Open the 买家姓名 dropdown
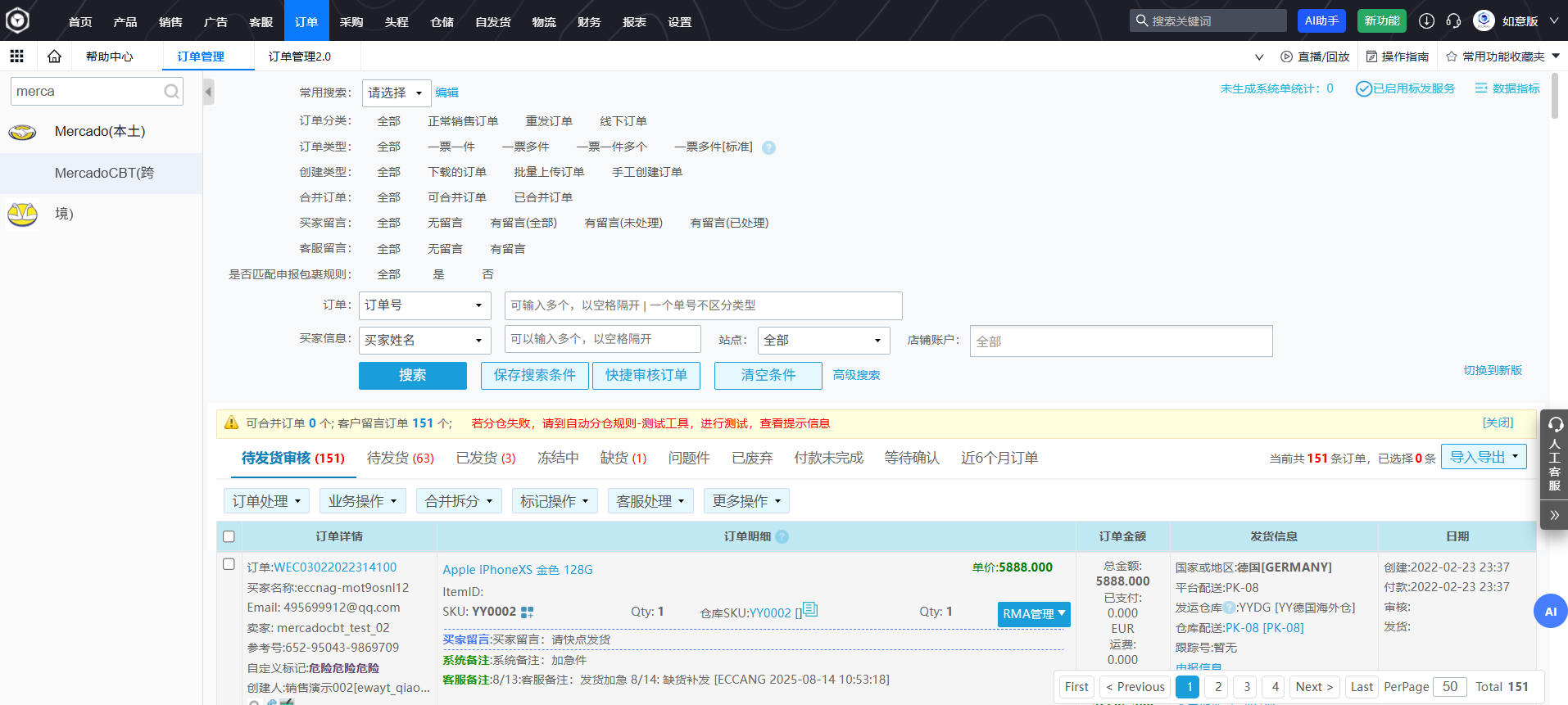1568x705 pixels. [x=424, y=340]
